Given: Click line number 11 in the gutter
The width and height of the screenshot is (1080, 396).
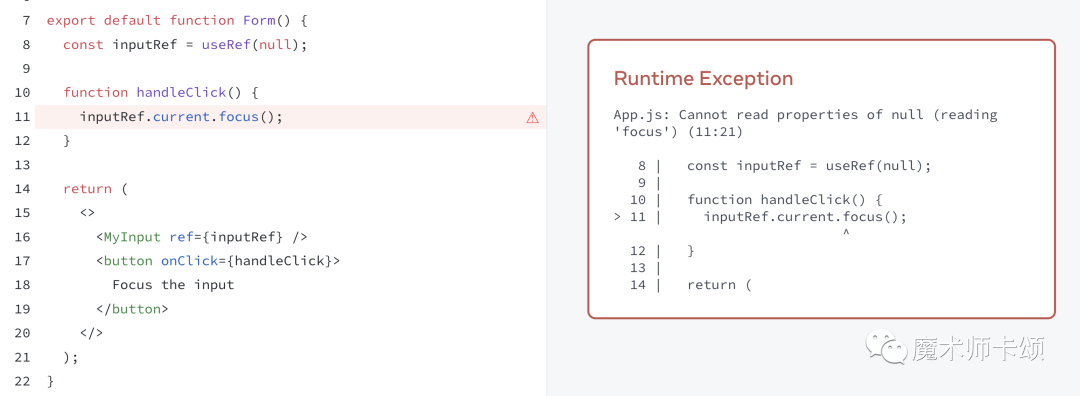Looking at the screenshot, I should point(22,116).
